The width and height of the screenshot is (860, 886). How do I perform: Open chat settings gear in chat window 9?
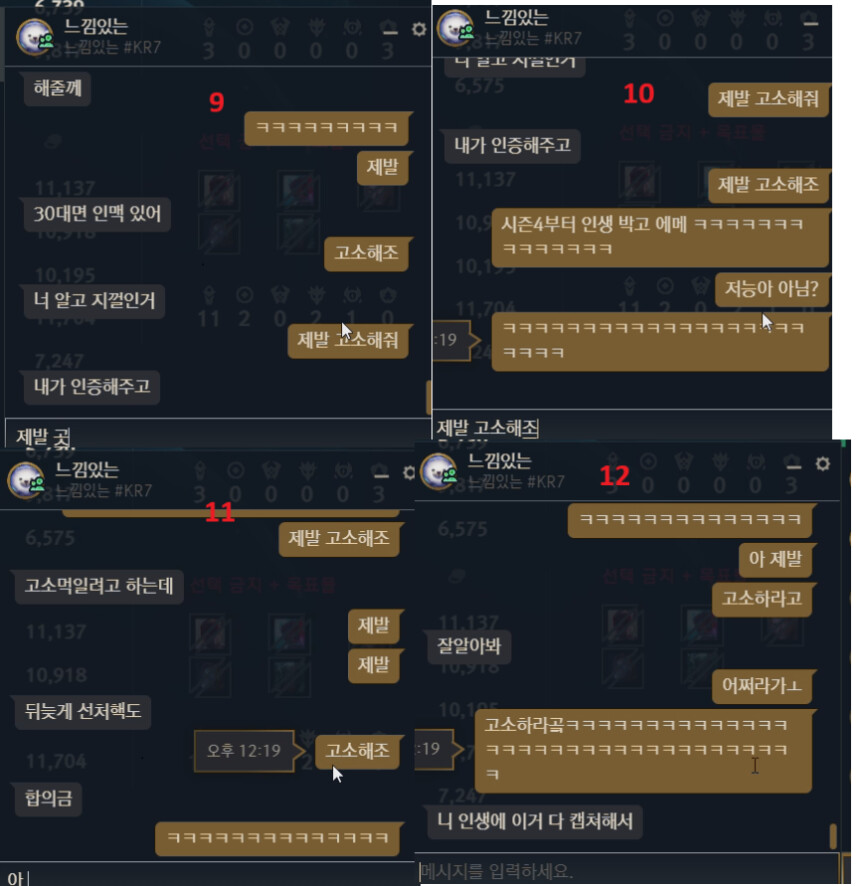tap(419, 29)
